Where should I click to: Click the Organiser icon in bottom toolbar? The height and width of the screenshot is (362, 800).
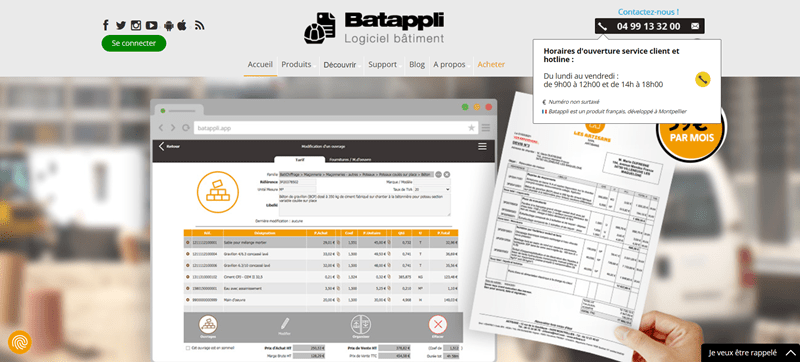coord(361,325)
